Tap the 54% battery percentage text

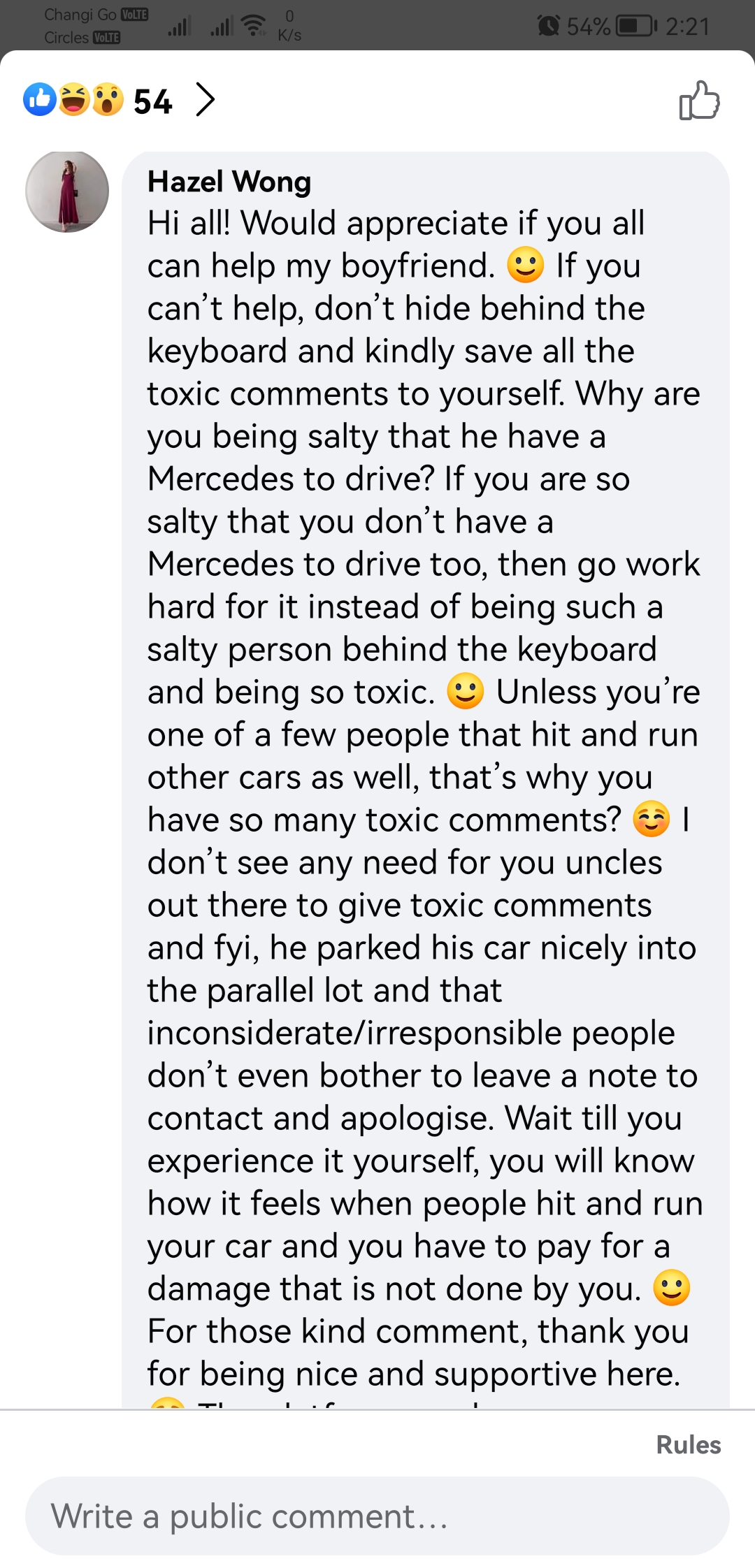coord(589,27)
